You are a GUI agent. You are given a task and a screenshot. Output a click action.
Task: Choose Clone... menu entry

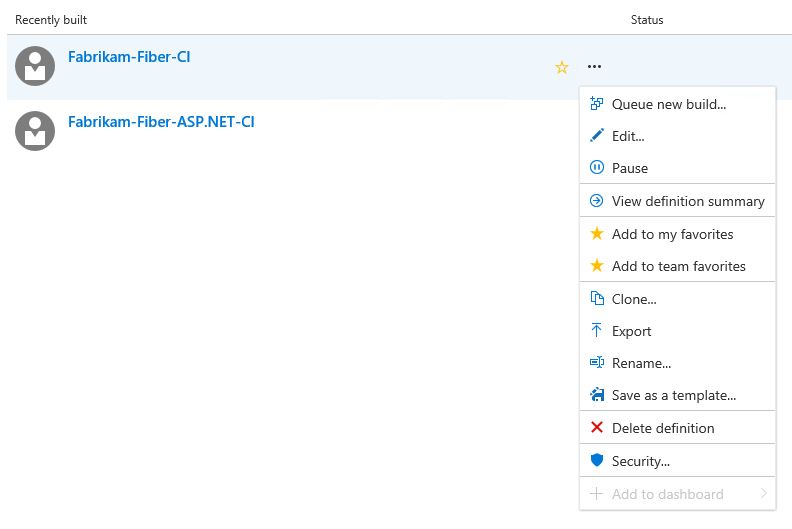pos(677,299)
